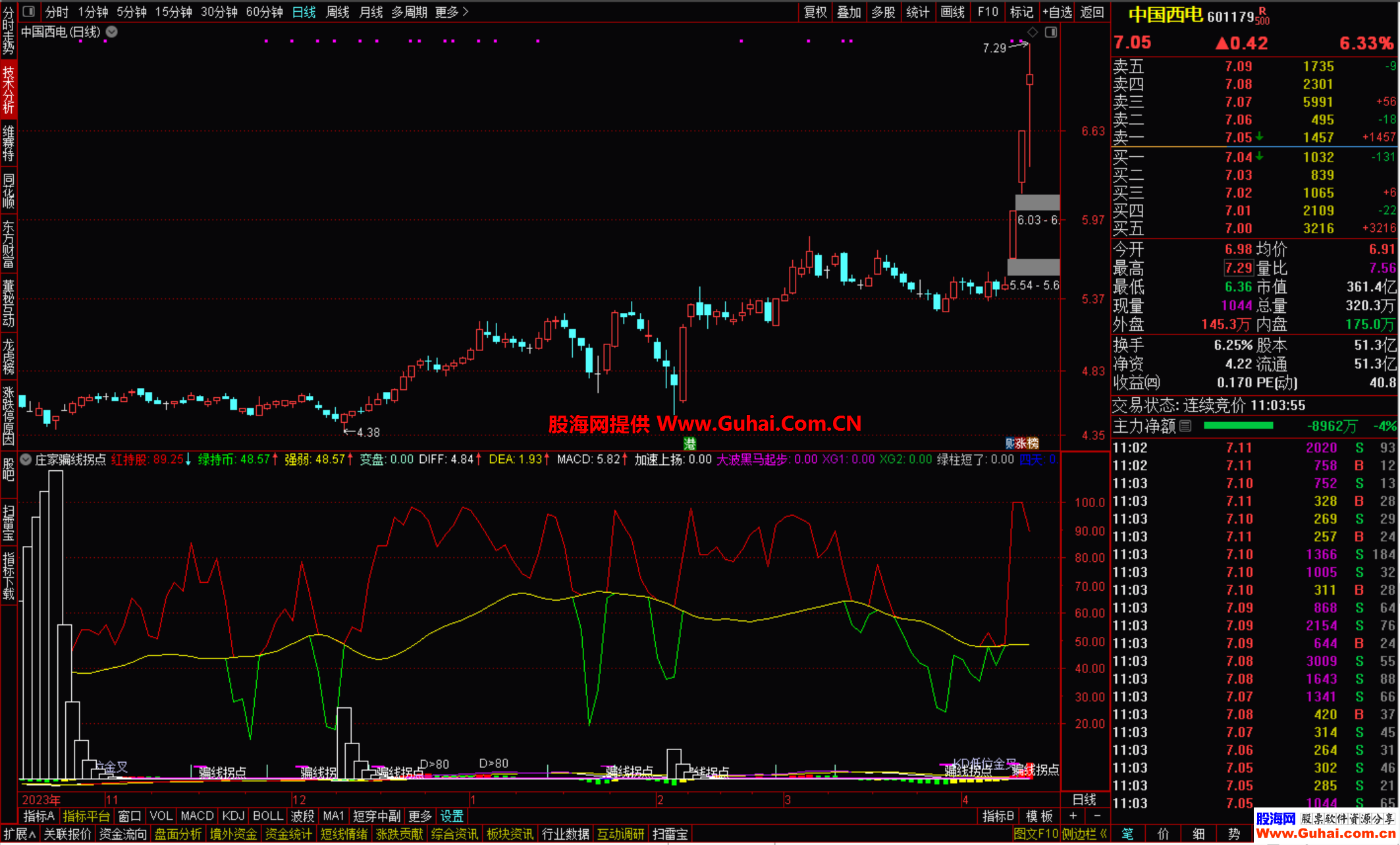Screen dimensions: 1400x845
Task: Open the dropdown beside 中国西电(日线) title
Action: (x=112, y=32)
